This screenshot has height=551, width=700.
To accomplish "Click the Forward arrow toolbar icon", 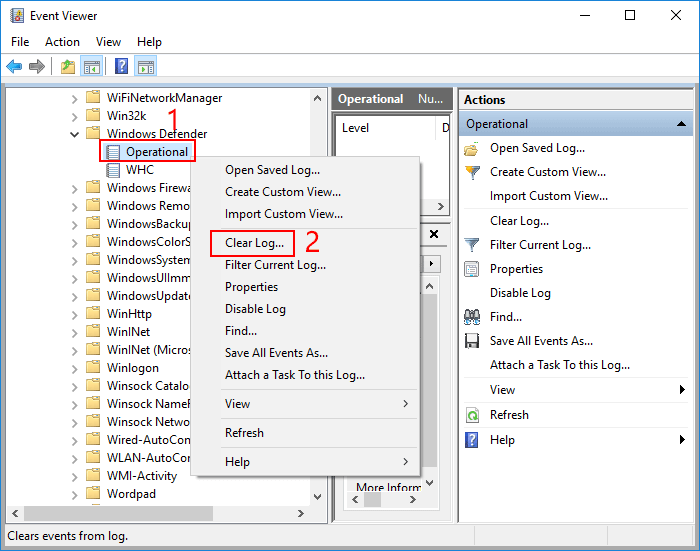I will (37, 67).
